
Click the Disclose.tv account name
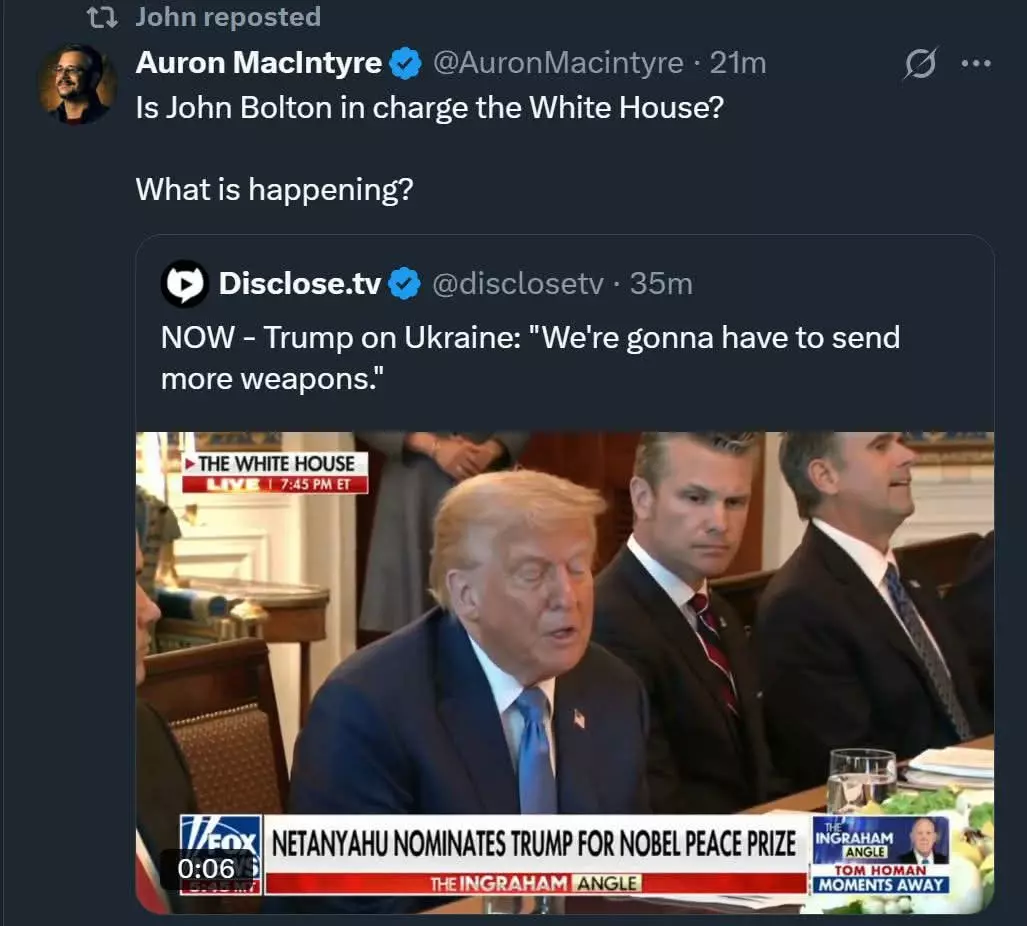tap(299, 284)
